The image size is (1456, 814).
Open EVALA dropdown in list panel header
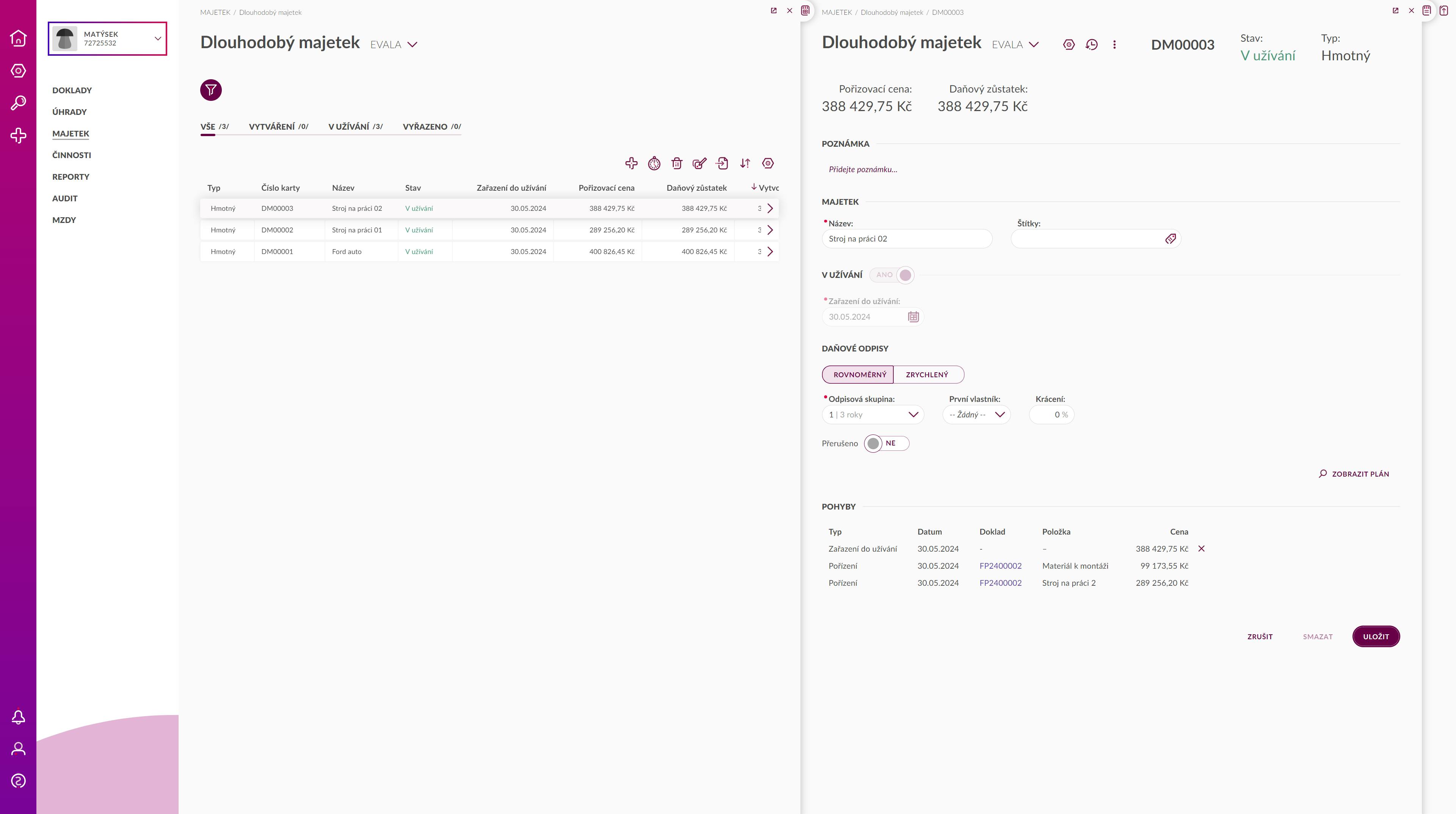394,45
